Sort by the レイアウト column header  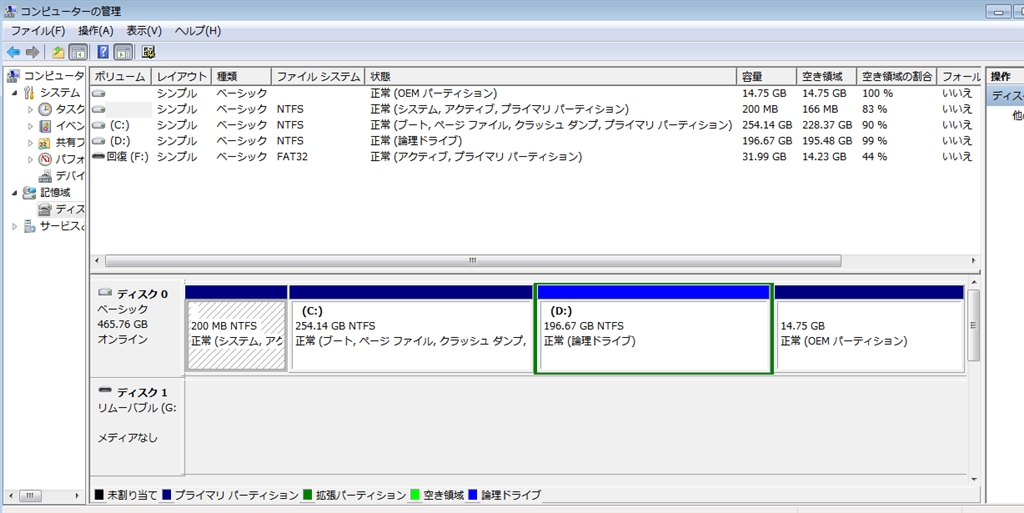182,76
